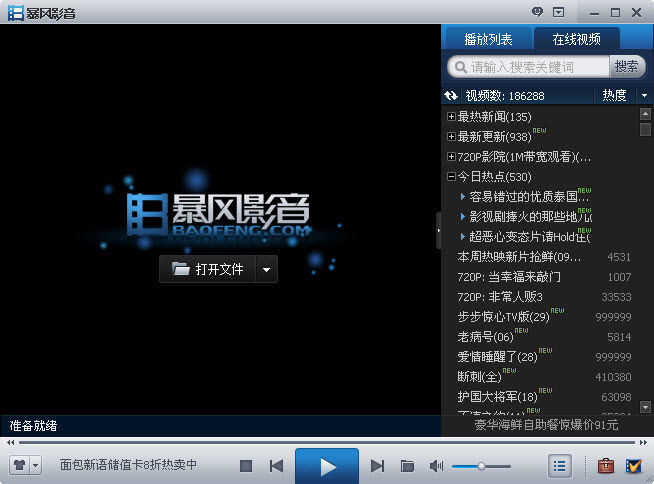This screenshot has width=654, height=484.
Task: Refresh the video list with the refresh icon
Action: point(451,96)
